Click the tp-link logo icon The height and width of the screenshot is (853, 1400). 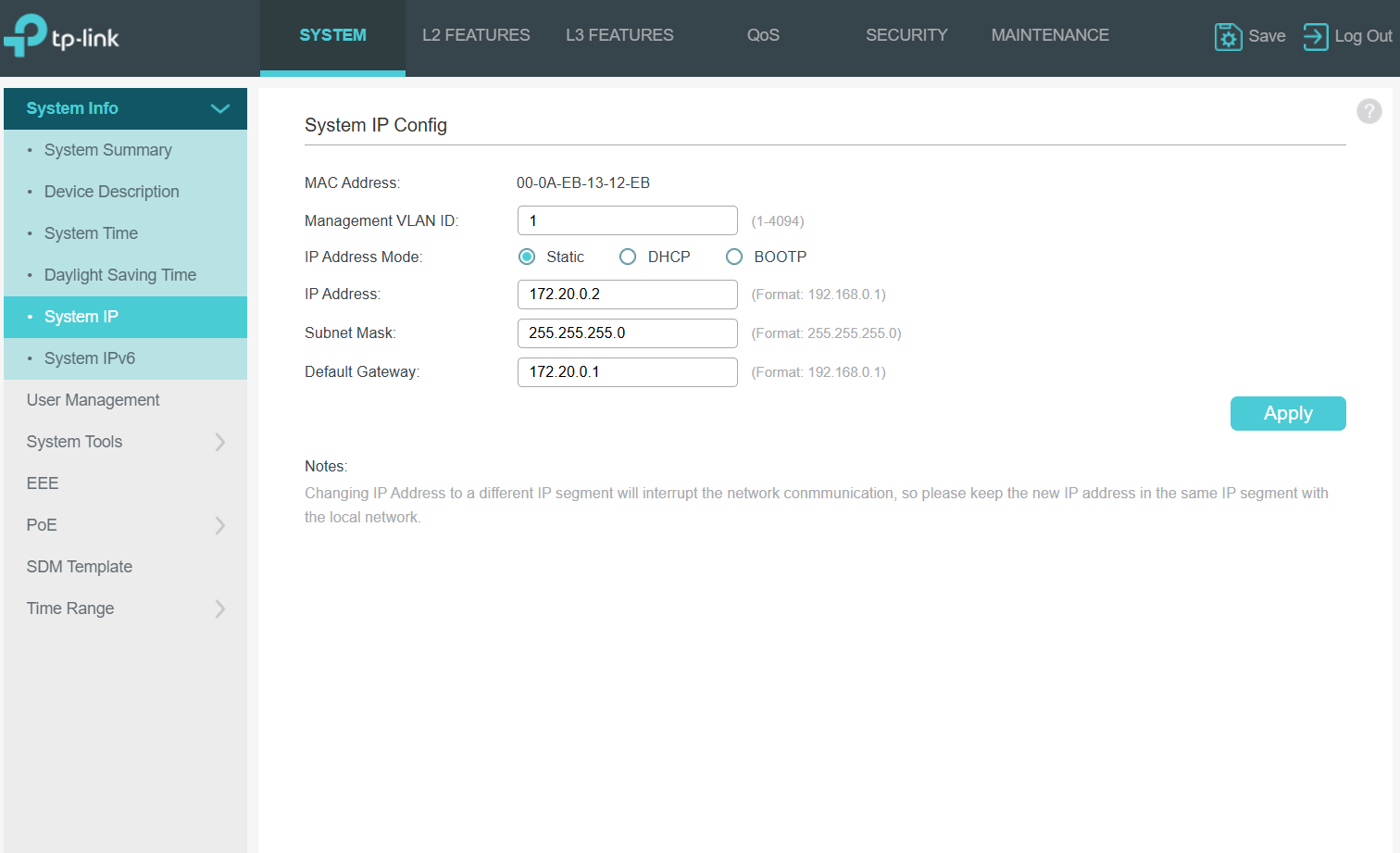click(x=26, y=35)
